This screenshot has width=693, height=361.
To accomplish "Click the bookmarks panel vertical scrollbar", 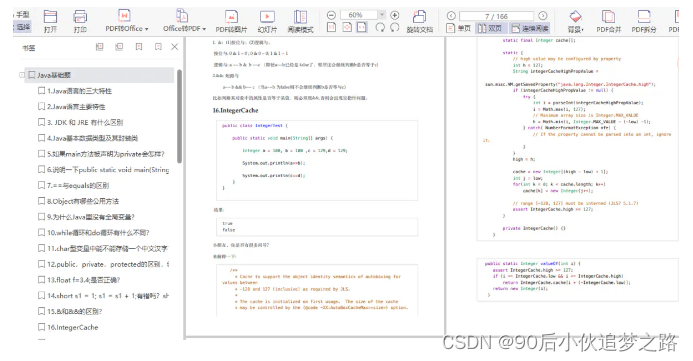I will 179,116.
